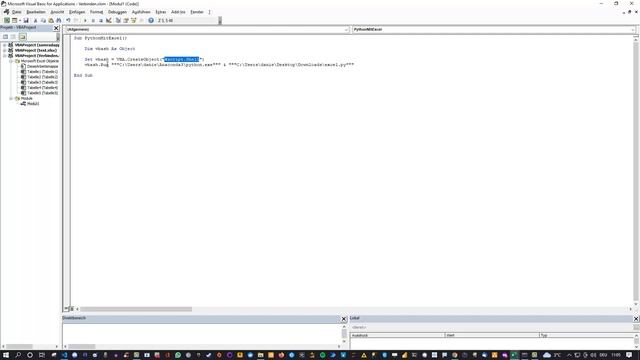Click the Break (pause) toolbar icon

pyautogui.click(x=93, y=20)
